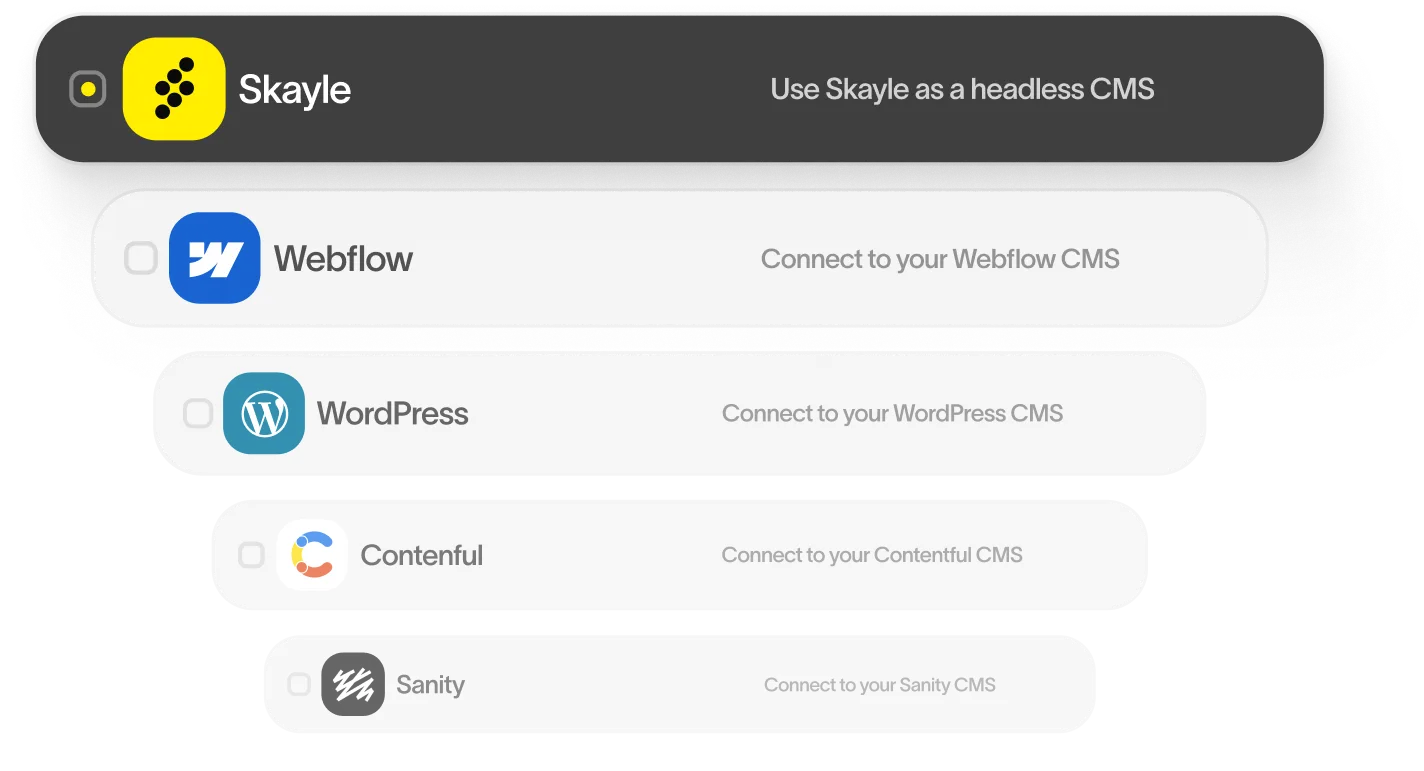Click 'Connect to your WordPress CMS' text
This screenshot has height=771, width=1424.
coord(892,413)
